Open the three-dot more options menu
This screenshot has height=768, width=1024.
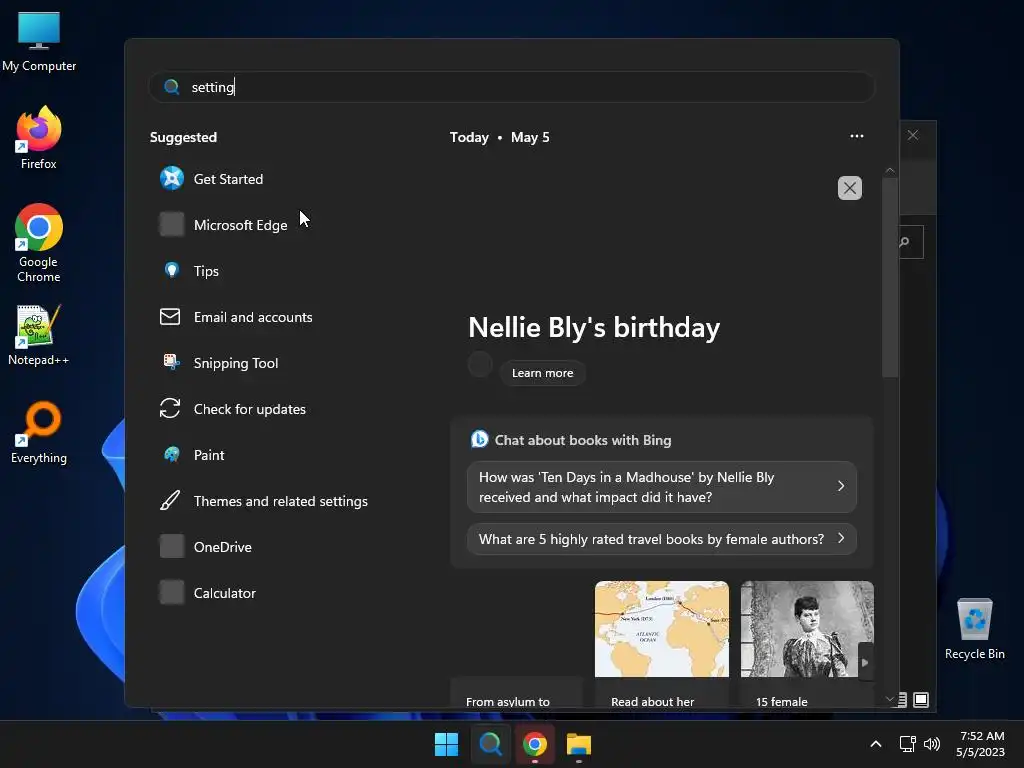click(x=857, y=136)
